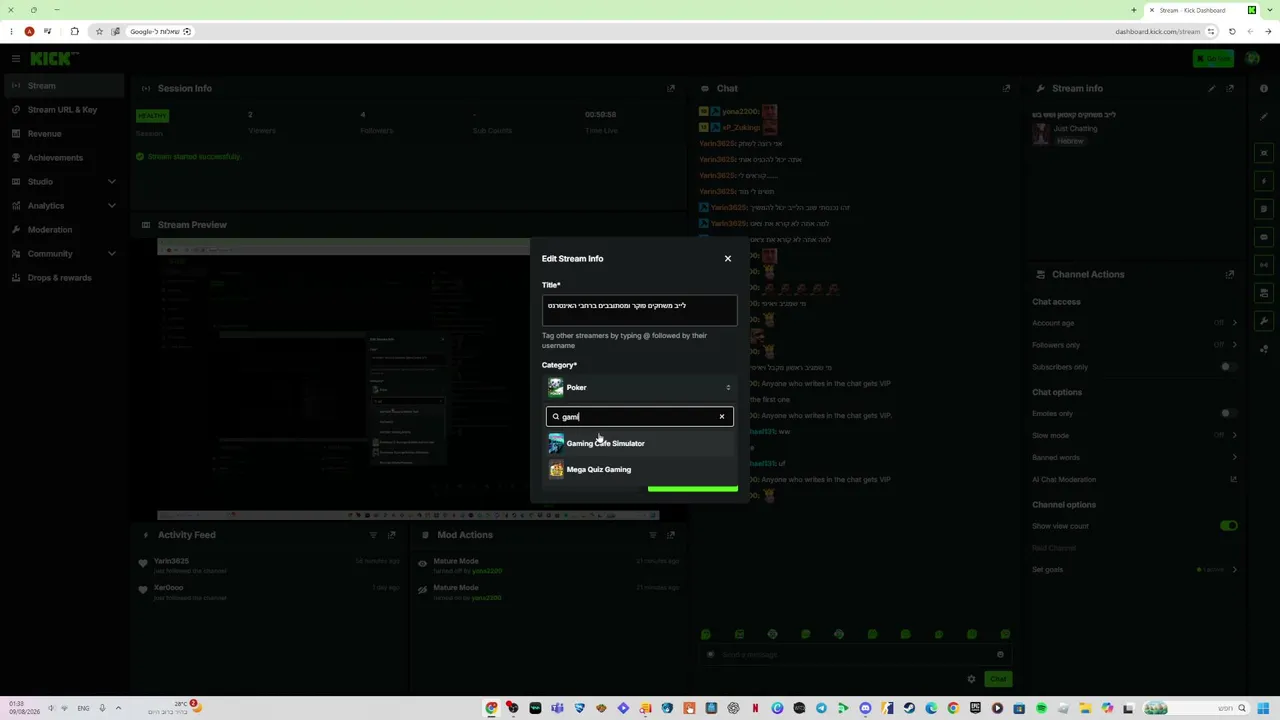Viewport: 1280px width, 720px height.
Task: Open Followers only settings
Action: click(1135, 345)
